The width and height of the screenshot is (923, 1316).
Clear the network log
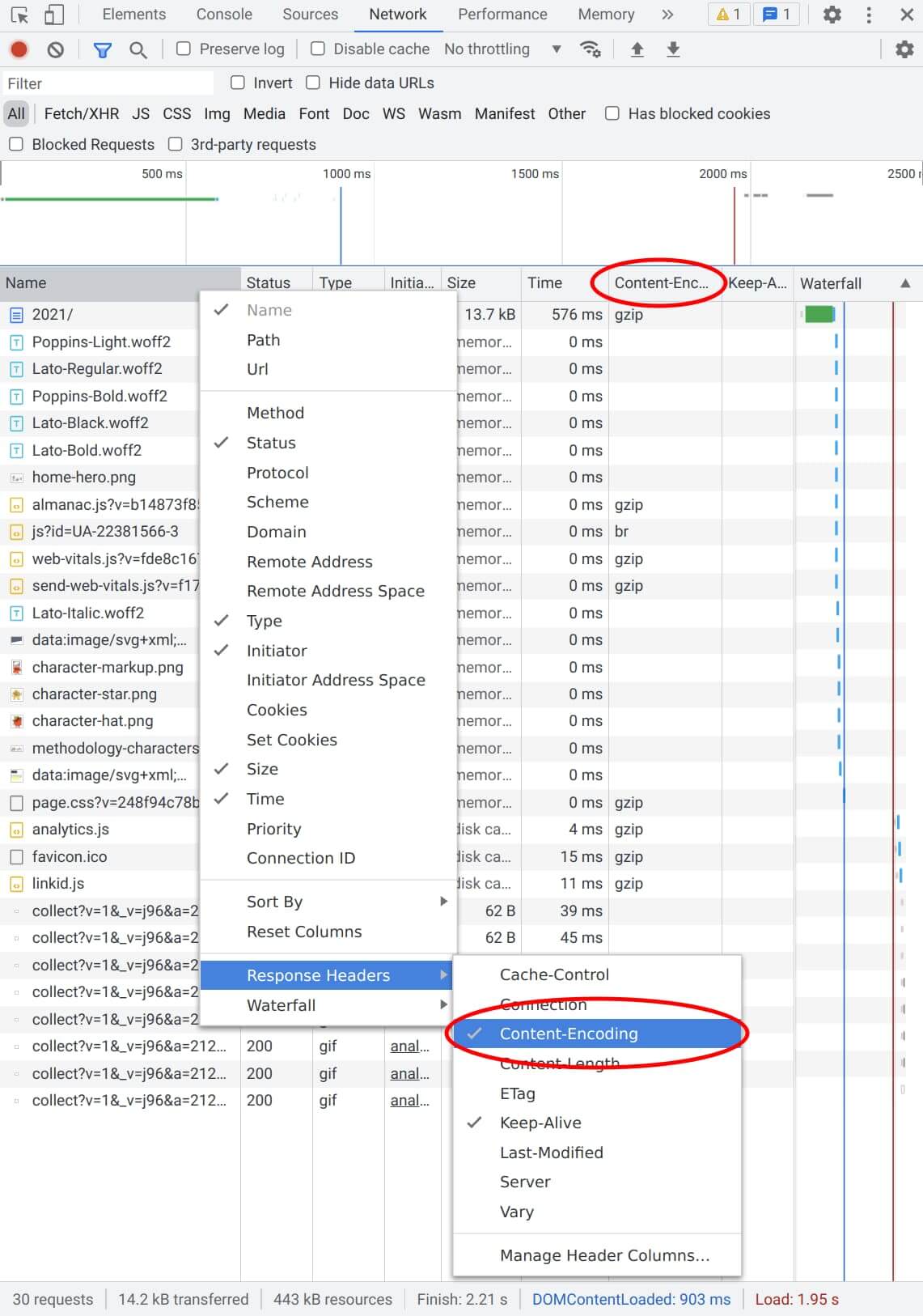tap(55, 49)
